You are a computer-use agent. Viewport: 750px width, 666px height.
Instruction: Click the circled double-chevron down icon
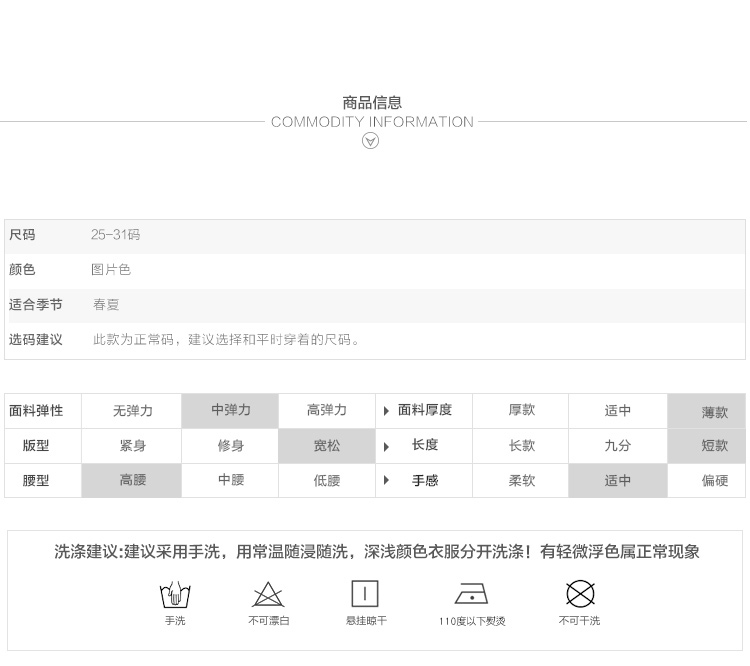(x=370, y=141)
